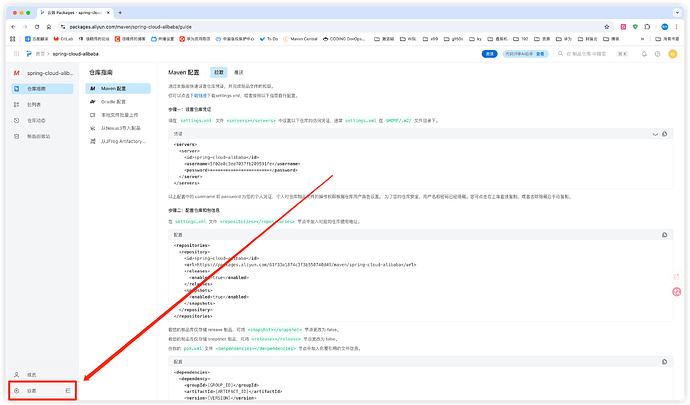
Task: Open the g150s bookmark folder
Action: [453, 39]
